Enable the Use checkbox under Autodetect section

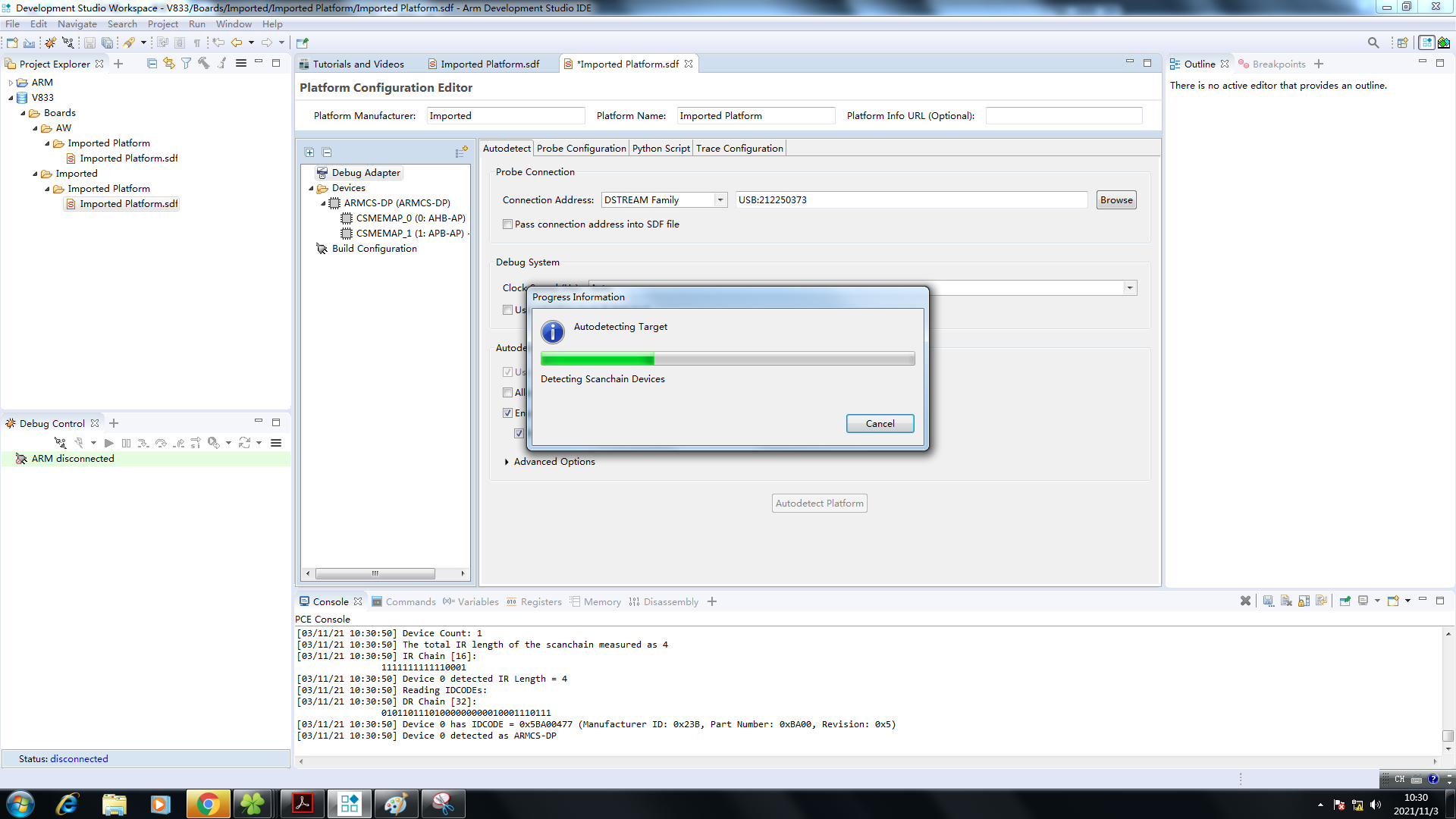click(x=508, y=371)
